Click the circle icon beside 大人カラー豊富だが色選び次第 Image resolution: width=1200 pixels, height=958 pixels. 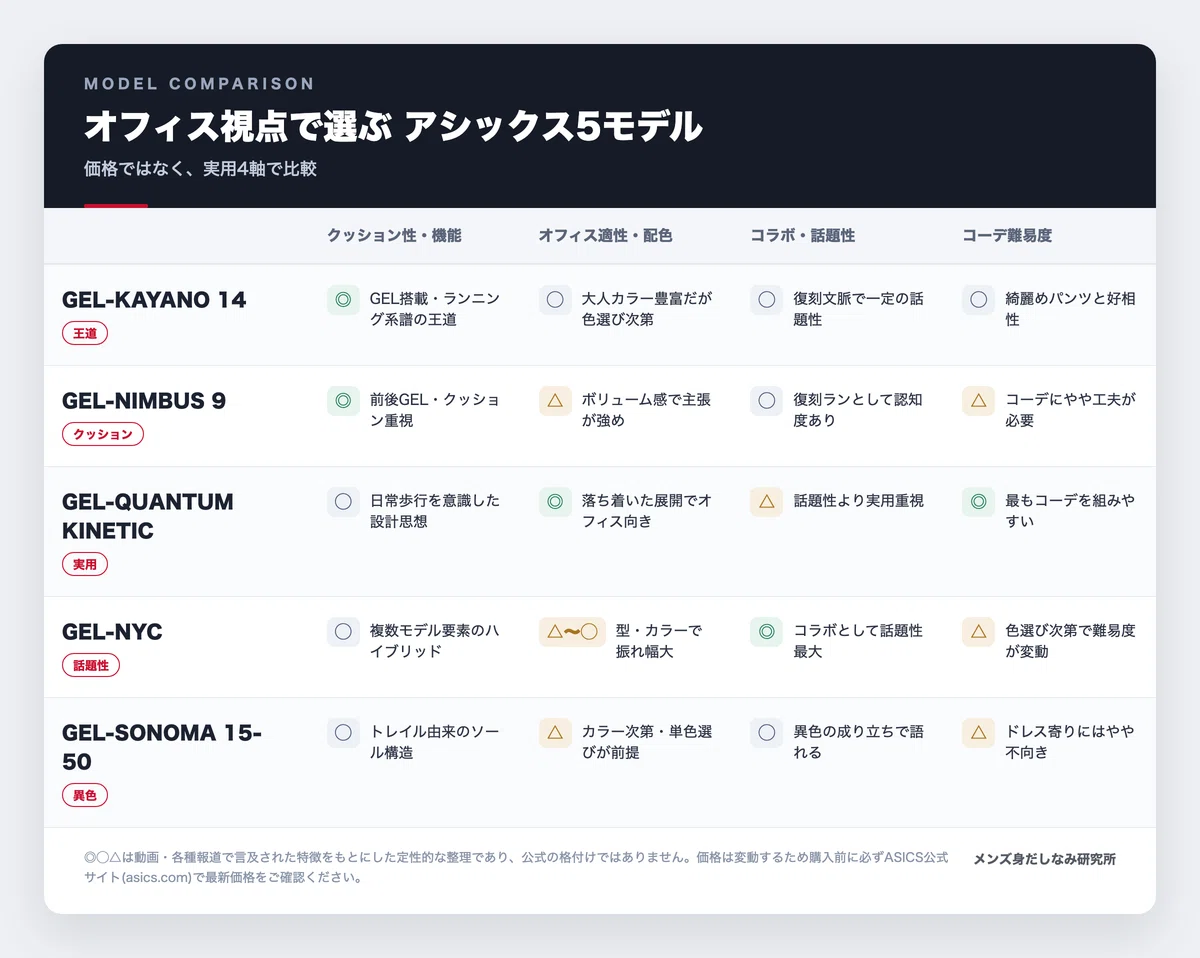555,299
